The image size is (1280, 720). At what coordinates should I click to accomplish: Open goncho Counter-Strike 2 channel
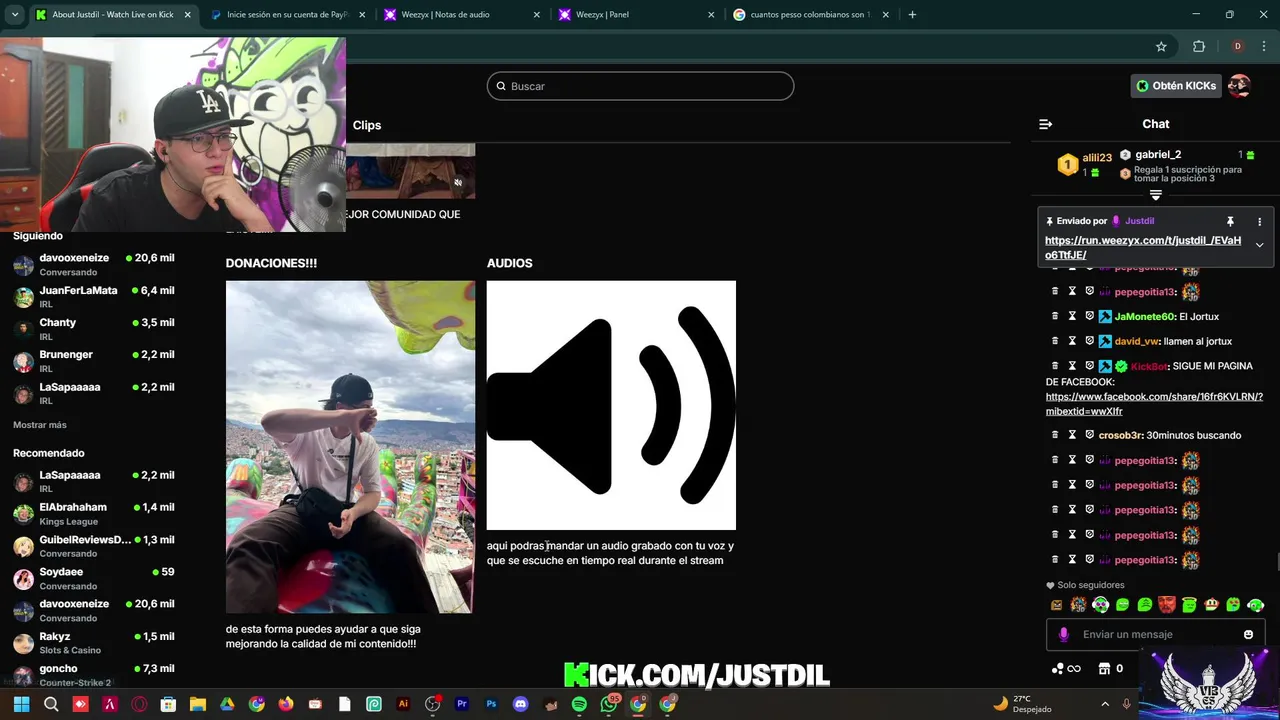click(94, 675)
